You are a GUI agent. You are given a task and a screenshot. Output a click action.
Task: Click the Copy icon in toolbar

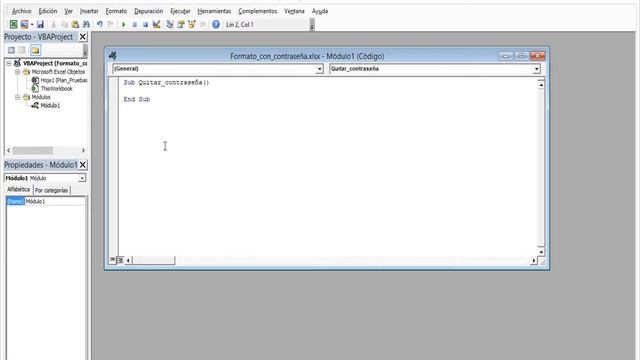[64, 24]
